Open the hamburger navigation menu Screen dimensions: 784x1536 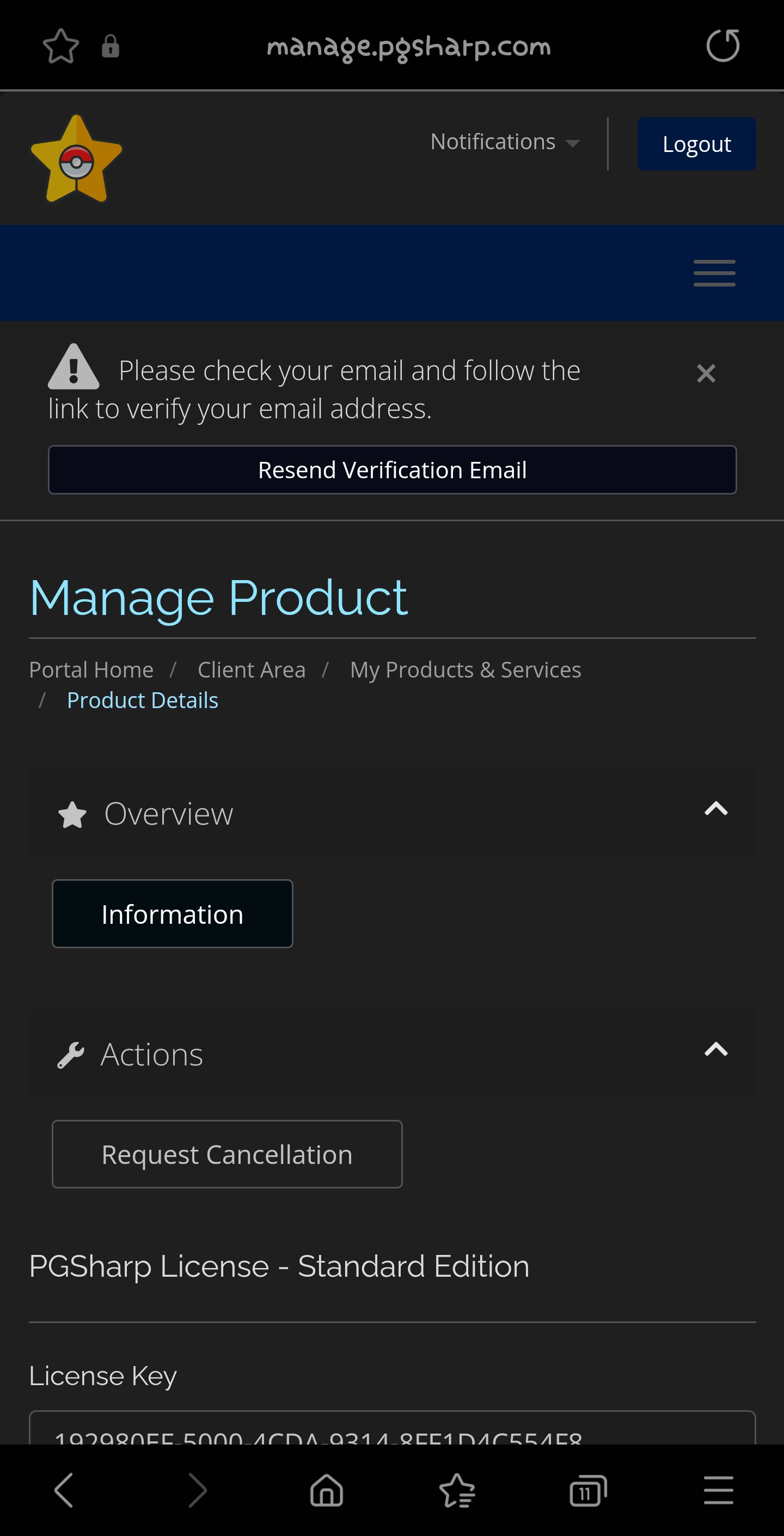[714, 273]
